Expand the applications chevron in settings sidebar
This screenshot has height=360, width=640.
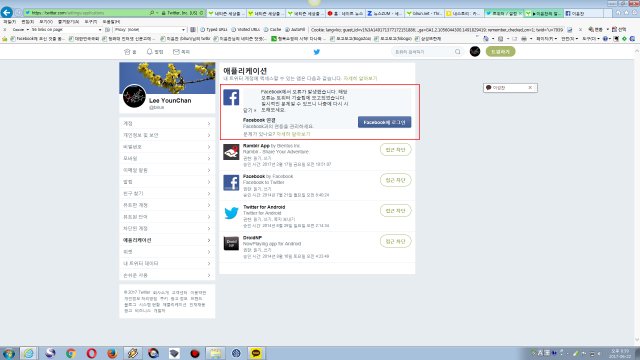point(209,240)
